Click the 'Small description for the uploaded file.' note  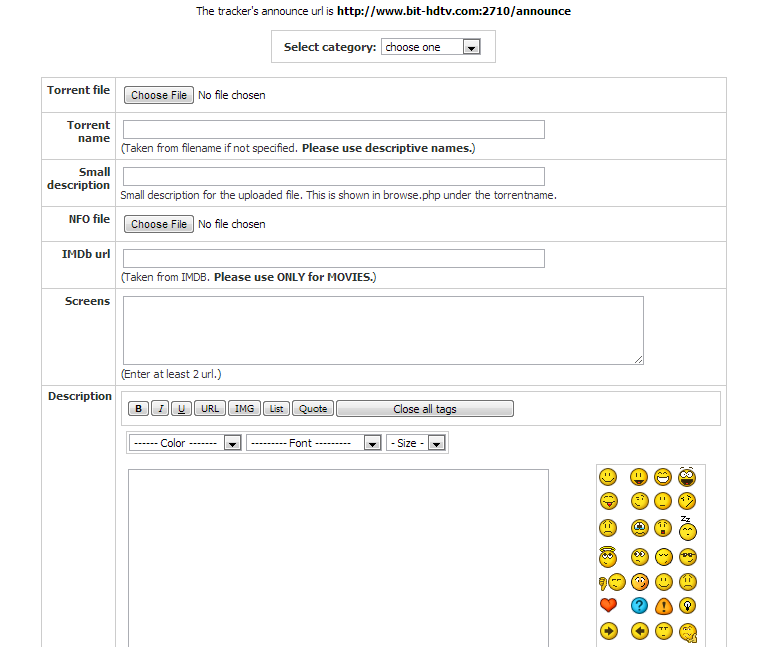[x=212, y=195]
